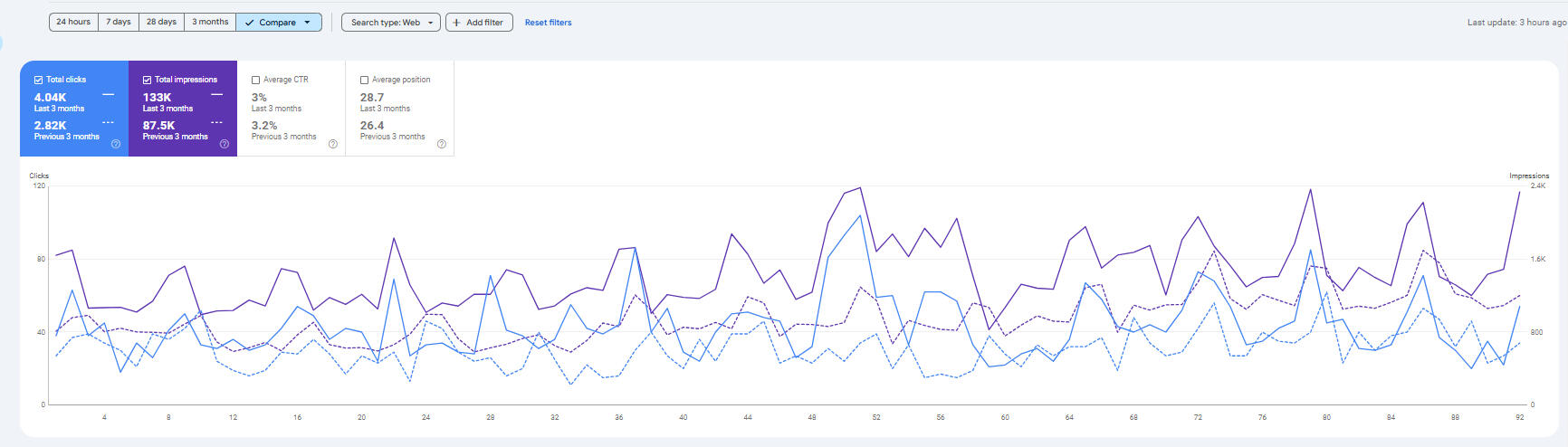The width and height of the screenshot is (1568, 447).
Task: Click solid line legend on Total clicks card
Action: (109, 94)
